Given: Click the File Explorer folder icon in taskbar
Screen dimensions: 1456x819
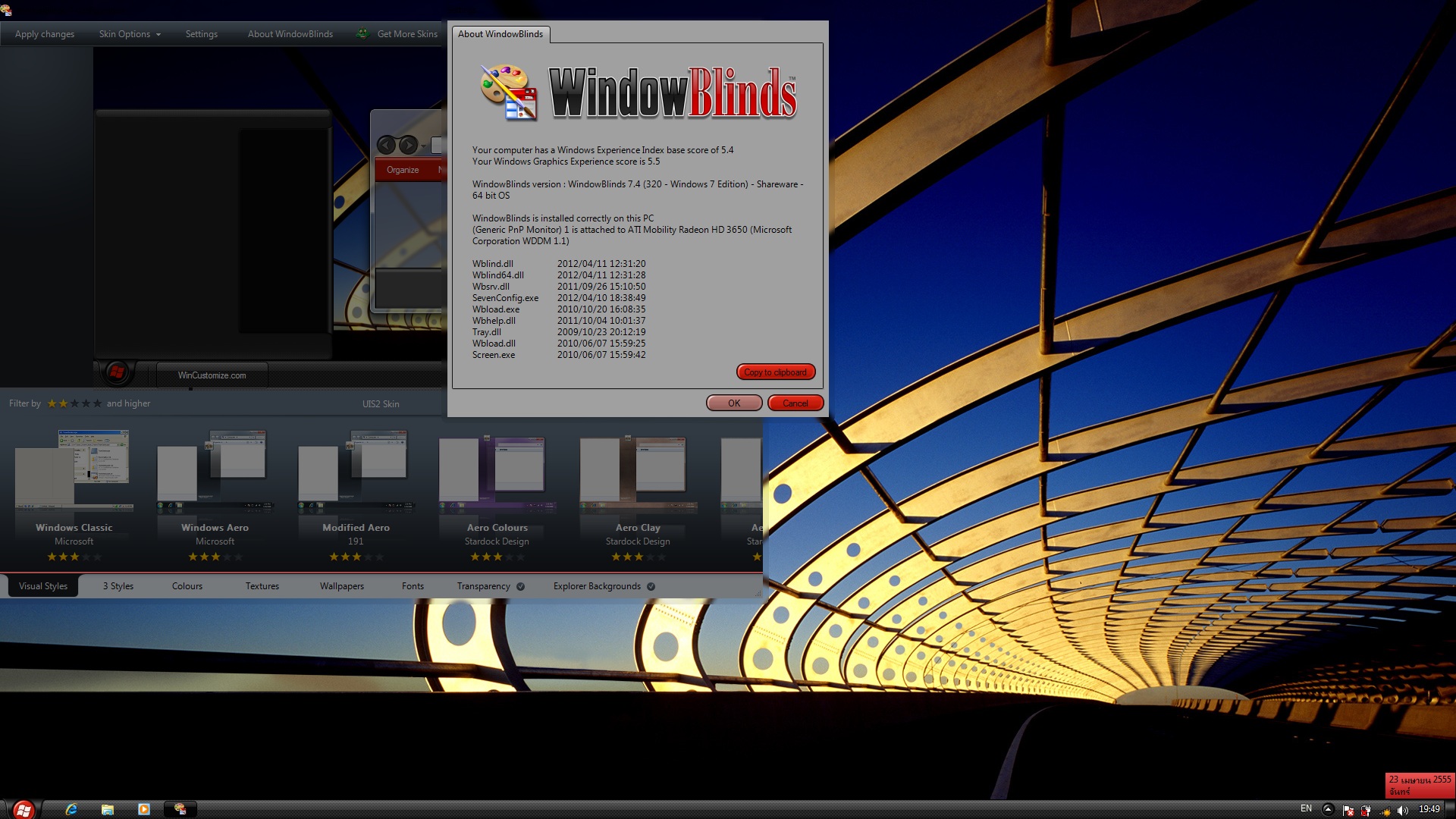Looking at the screenshot, I should 108,809.
